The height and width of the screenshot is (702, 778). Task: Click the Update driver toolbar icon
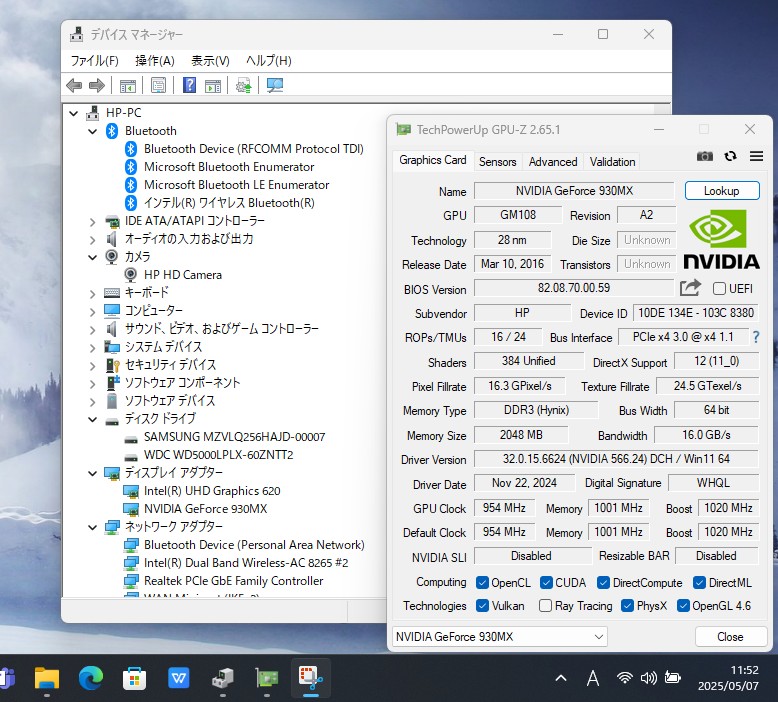point(244,85)
